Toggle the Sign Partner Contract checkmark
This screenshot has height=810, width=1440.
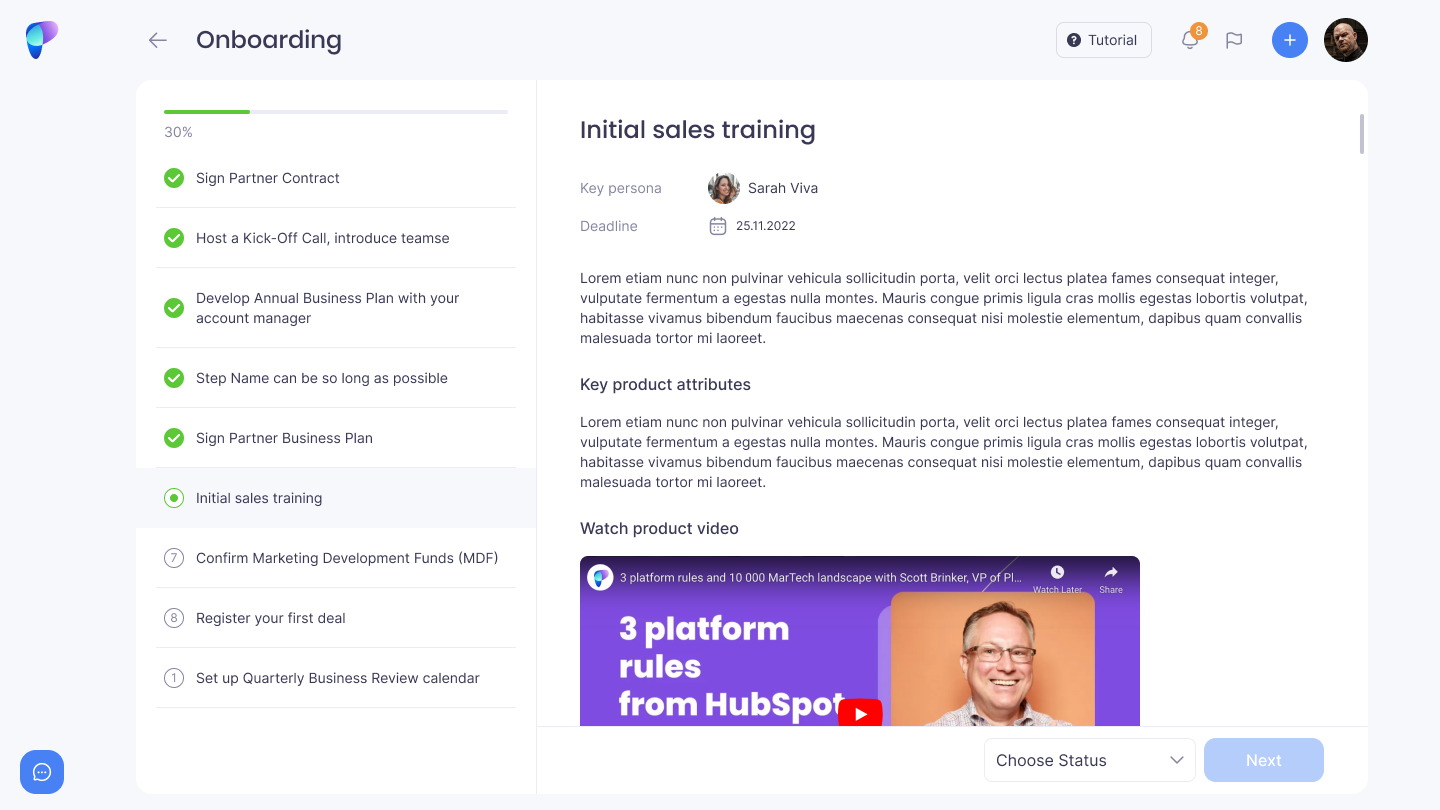coord(174,178)
